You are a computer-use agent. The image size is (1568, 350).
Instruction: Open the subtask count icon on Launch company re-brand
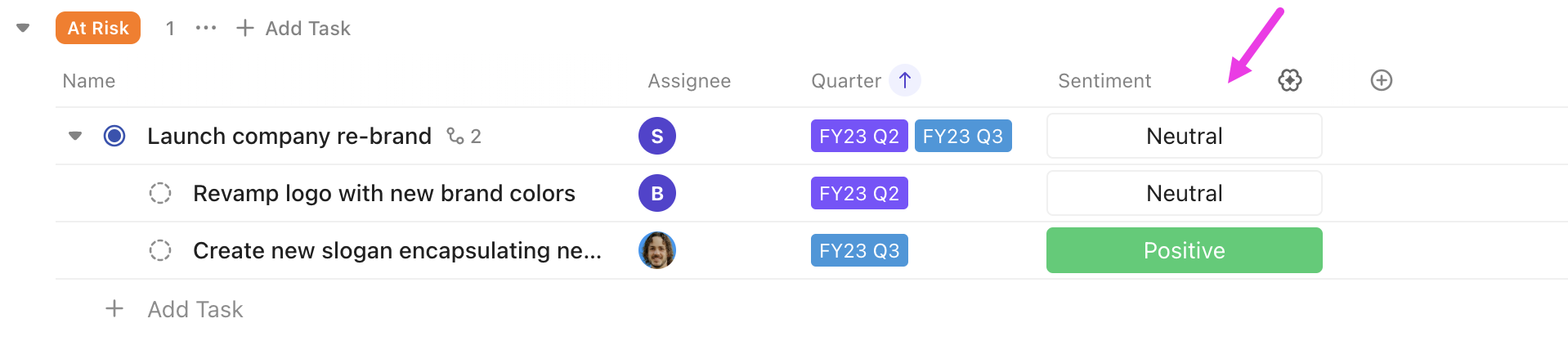464,136
